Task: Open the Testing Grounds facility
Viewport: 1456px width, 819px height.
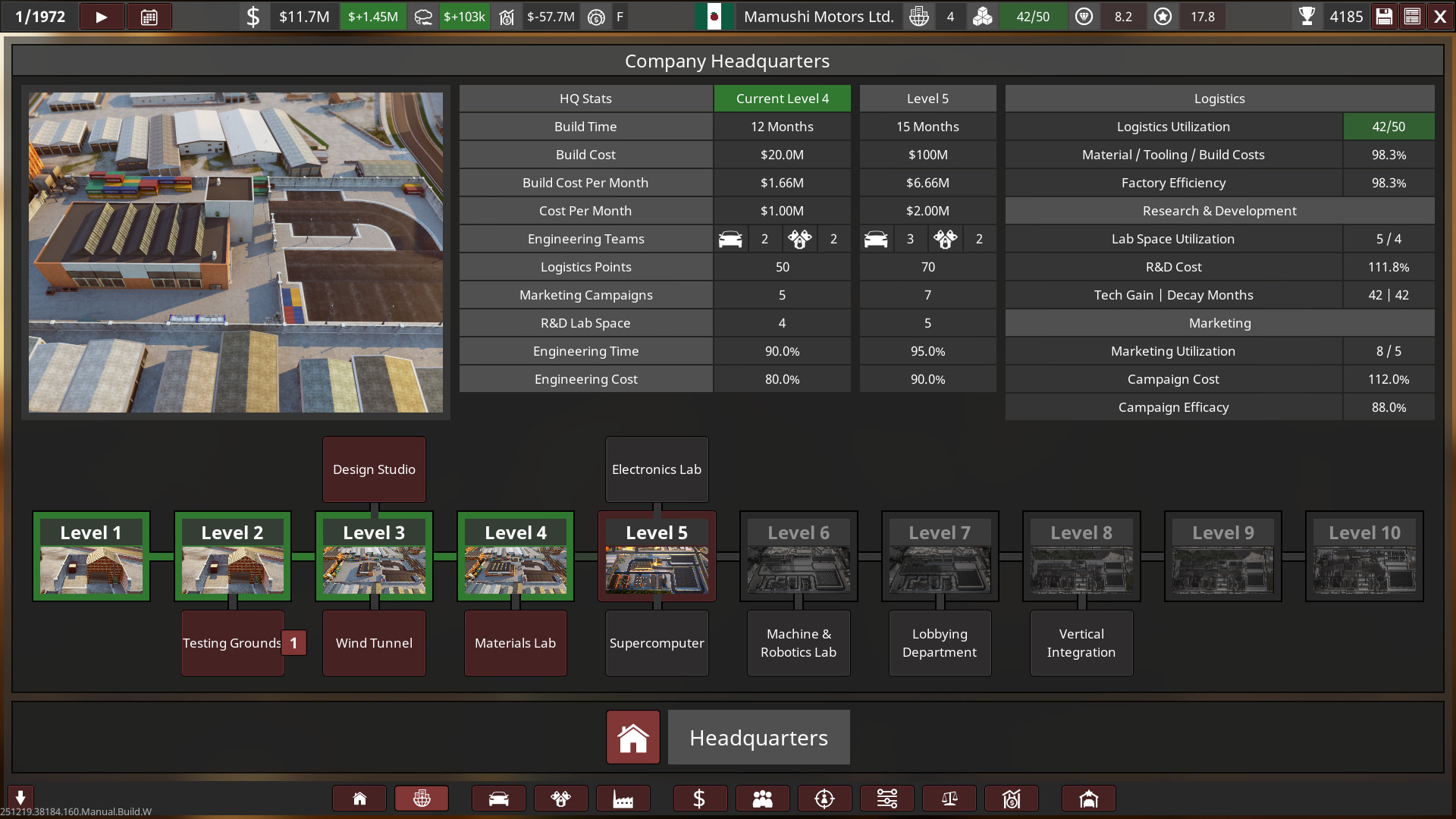Action: [x=231, y=643]
